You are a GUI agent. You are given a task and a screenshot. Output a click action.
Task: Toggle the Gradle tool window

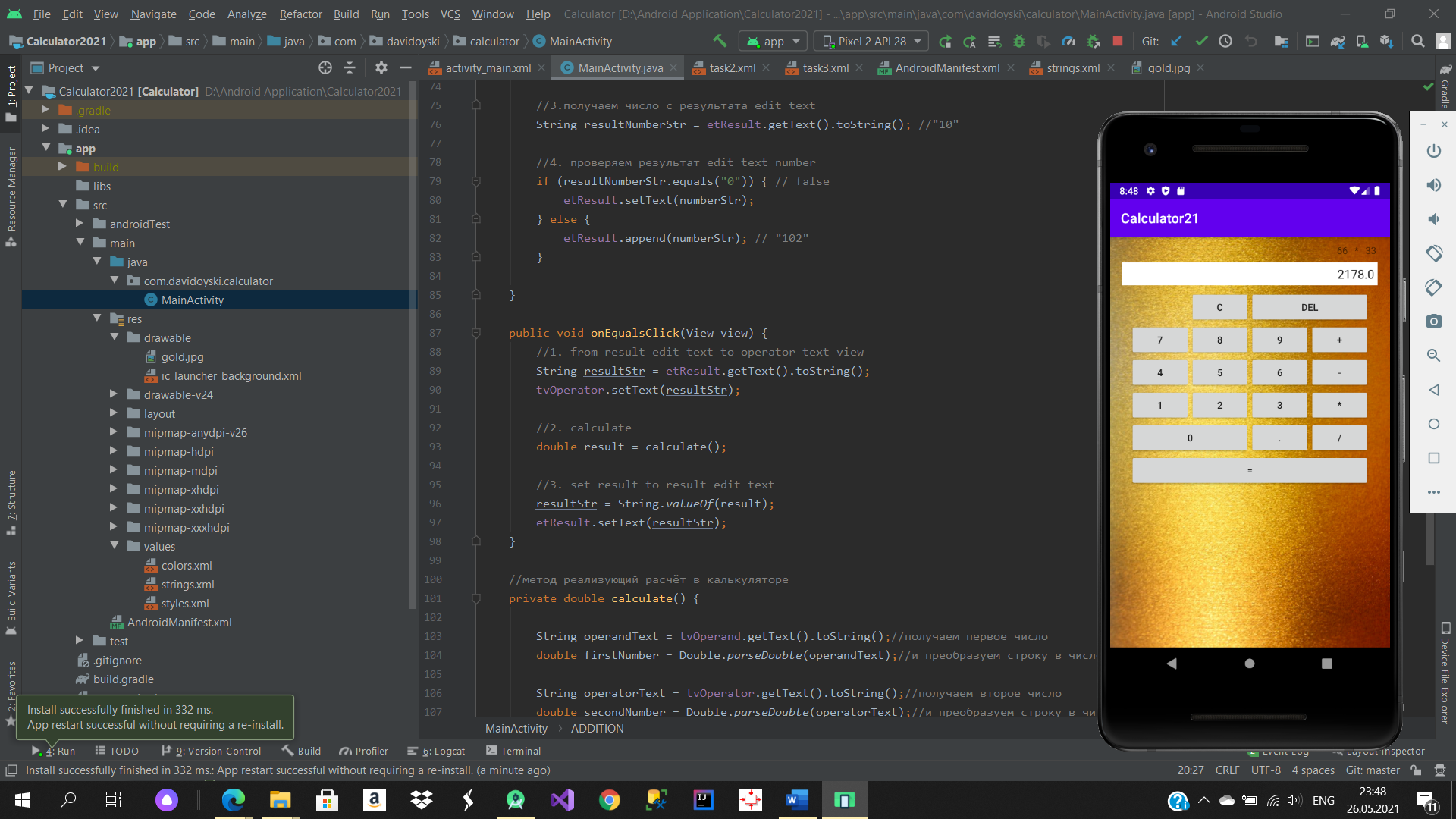pos(1445,87)
